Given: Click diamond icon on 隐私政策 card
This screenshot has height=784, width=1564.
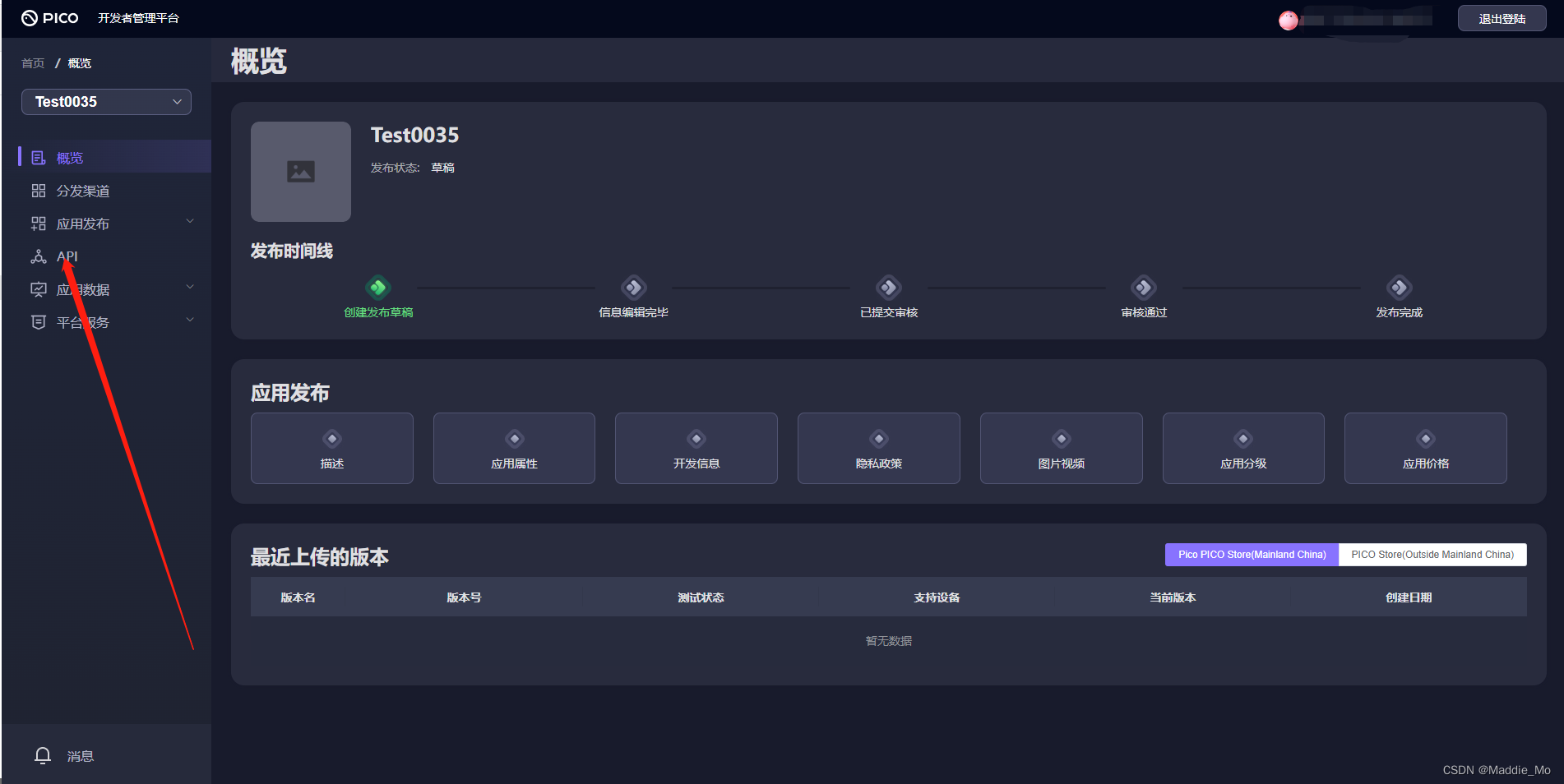Looking at the screenshot, I should 879,439.
